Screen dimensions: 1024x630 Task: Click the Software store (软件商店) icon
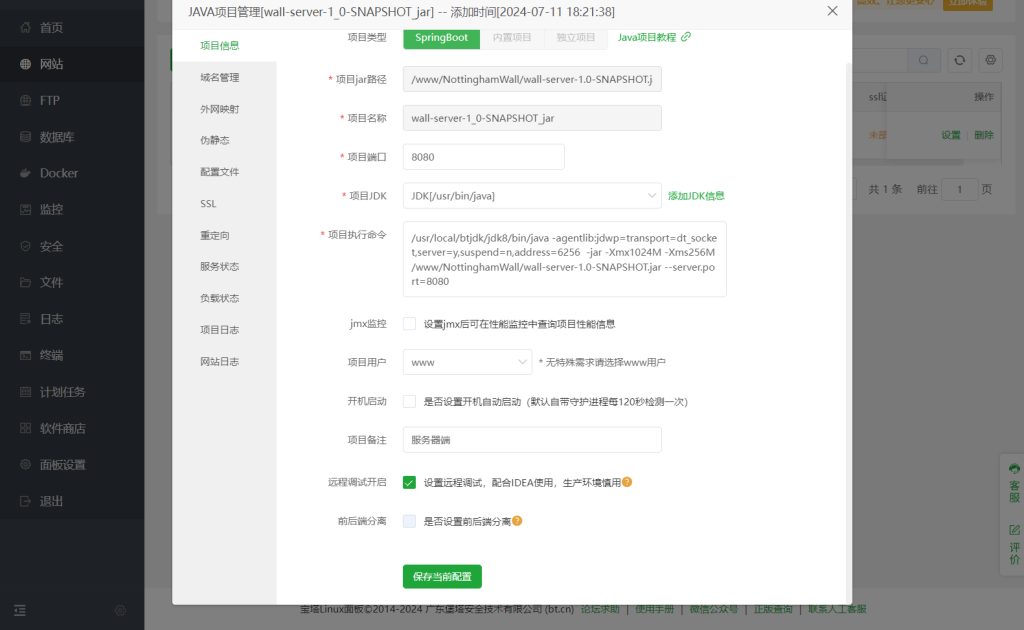pos(25,428)
